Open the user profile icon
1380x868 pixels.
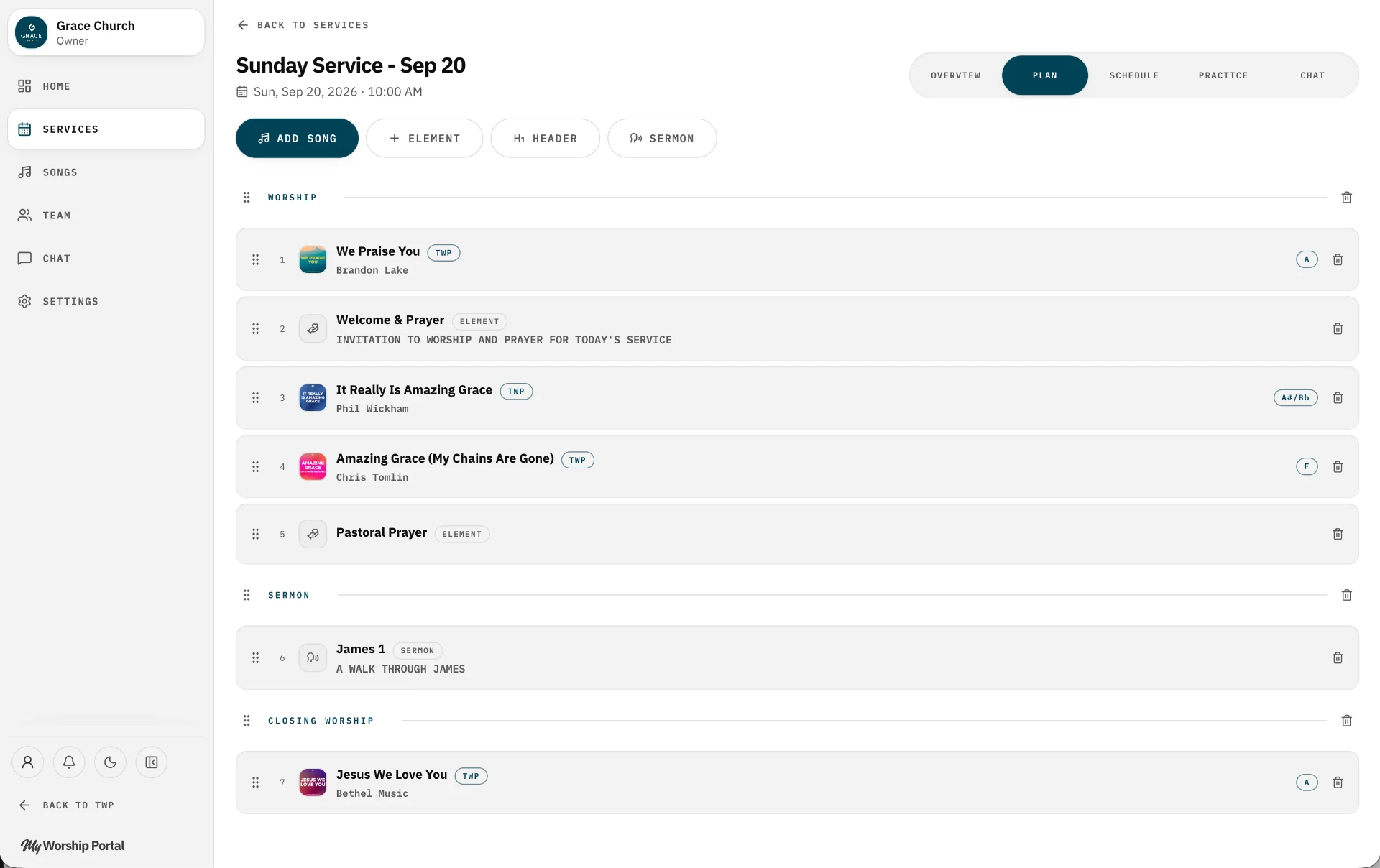click(27, 762)
